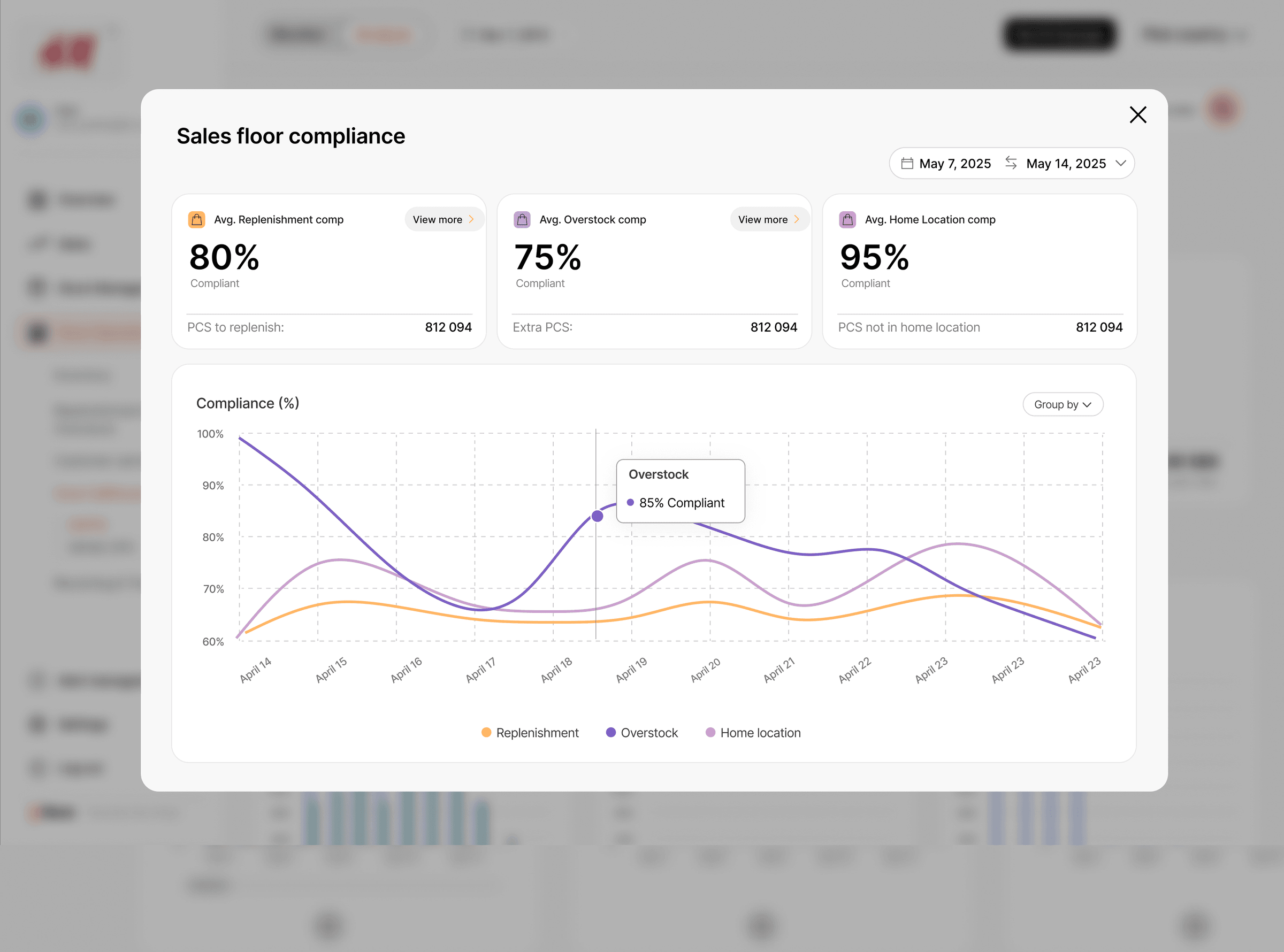
Task: Click the purple bag icon for Overstock comp
Action: (522, 220)
